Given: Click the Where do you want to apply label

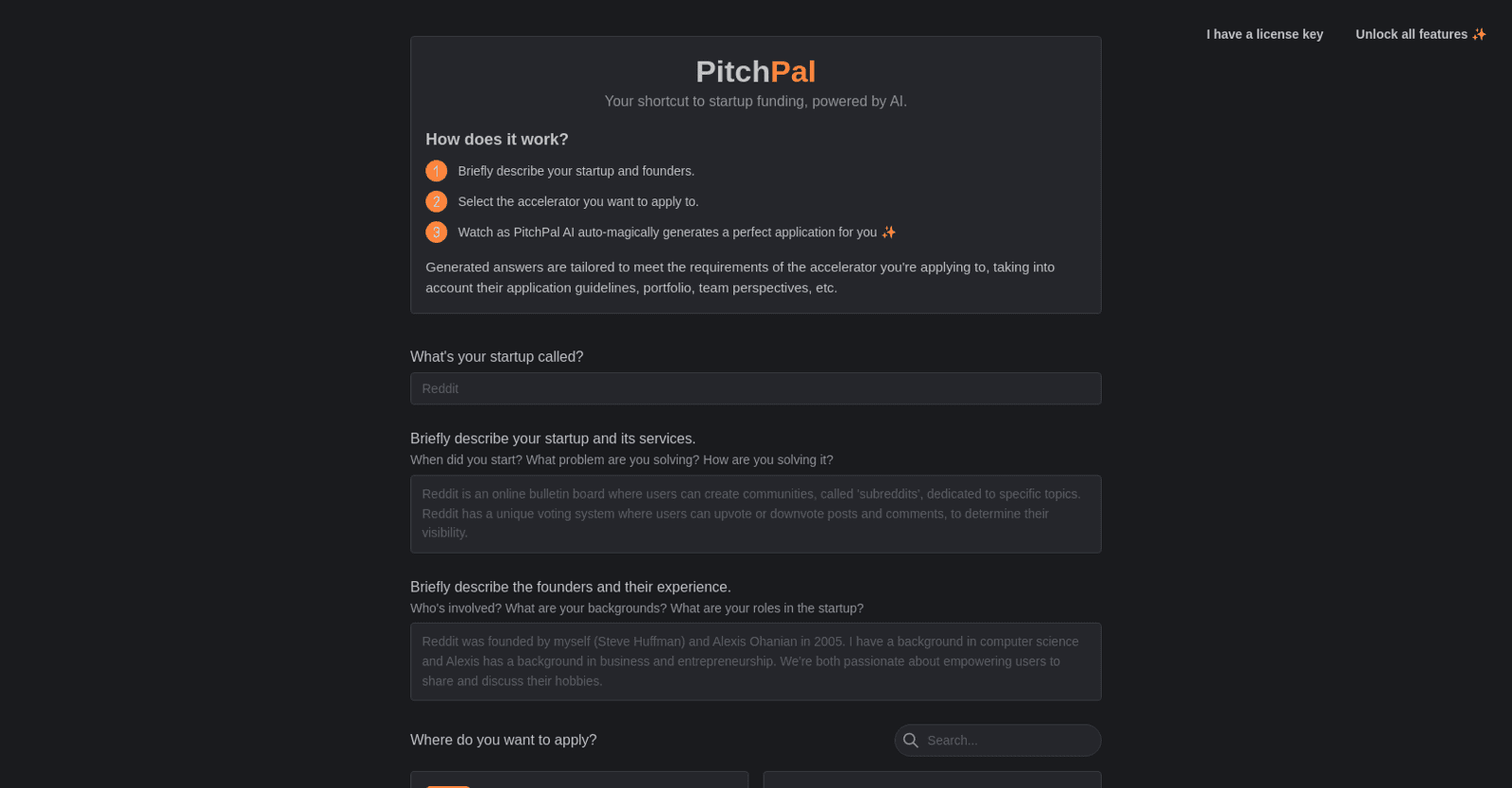Looking at the screenshot, I should click(503, 740).
